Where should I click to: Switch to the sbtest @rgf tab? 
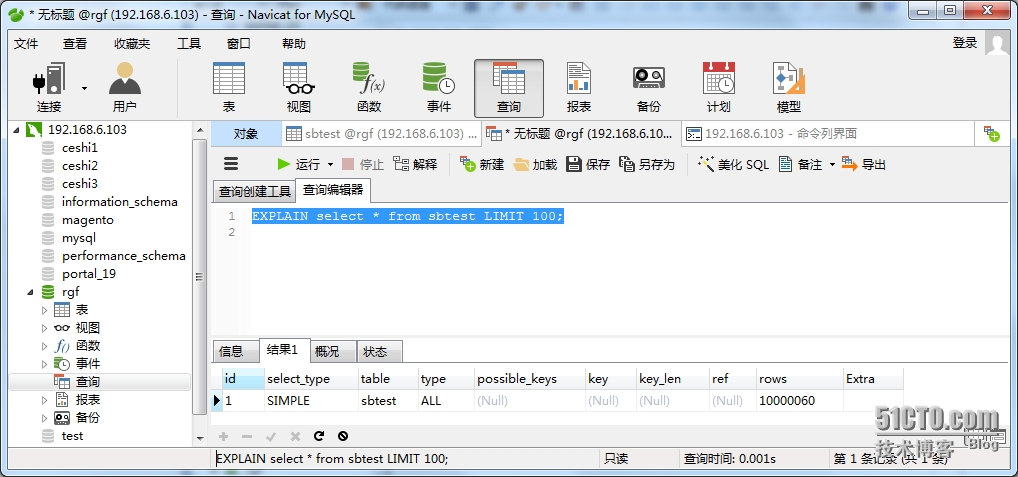[x=382, y=134]
